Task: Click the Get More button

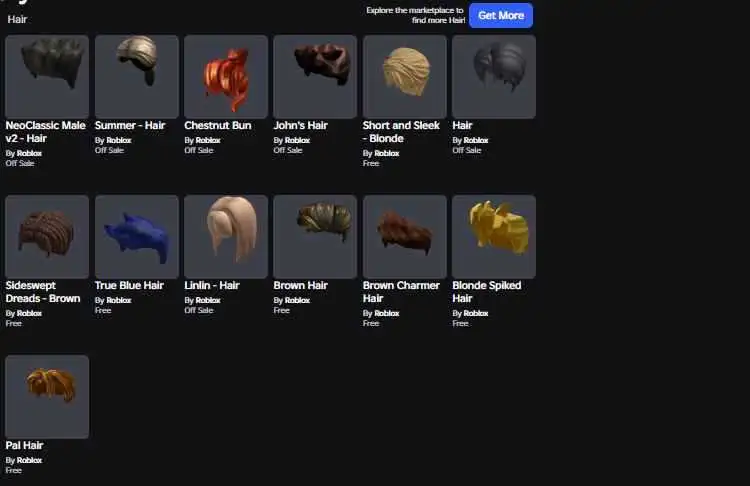Action: (x=501, y=15)
